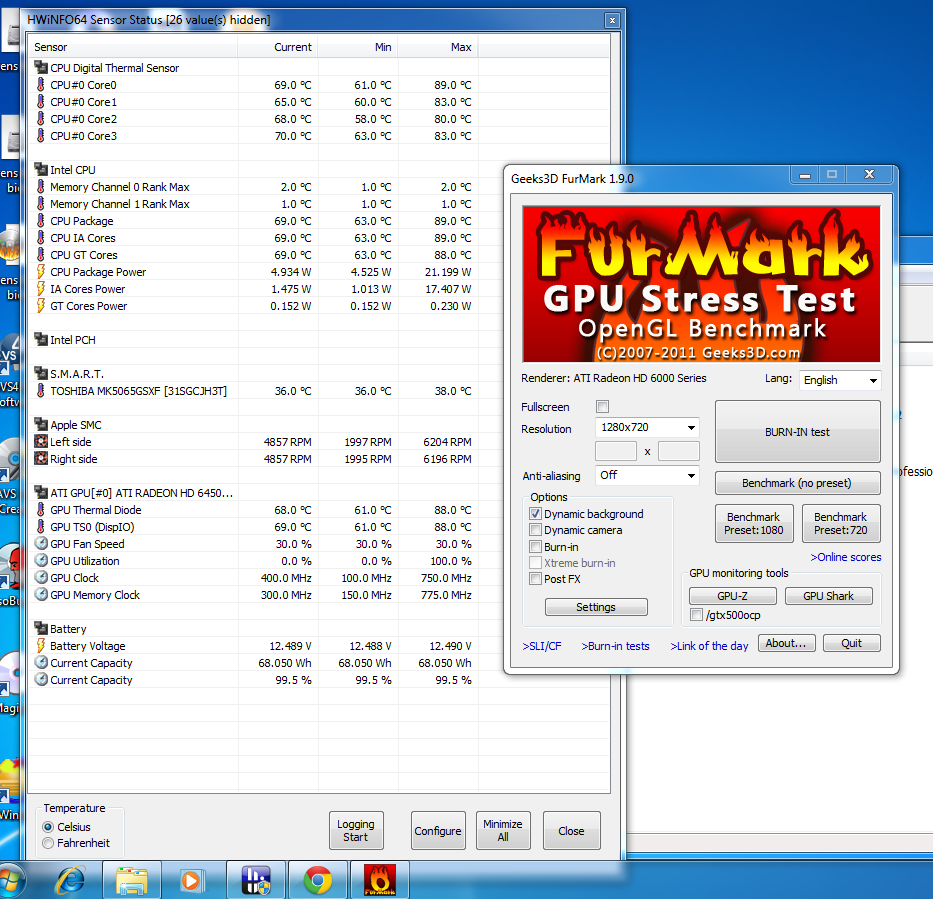Launch GPU Shark monitoring tool
Viewport: 933px width, 899px height.
point(828,596)
